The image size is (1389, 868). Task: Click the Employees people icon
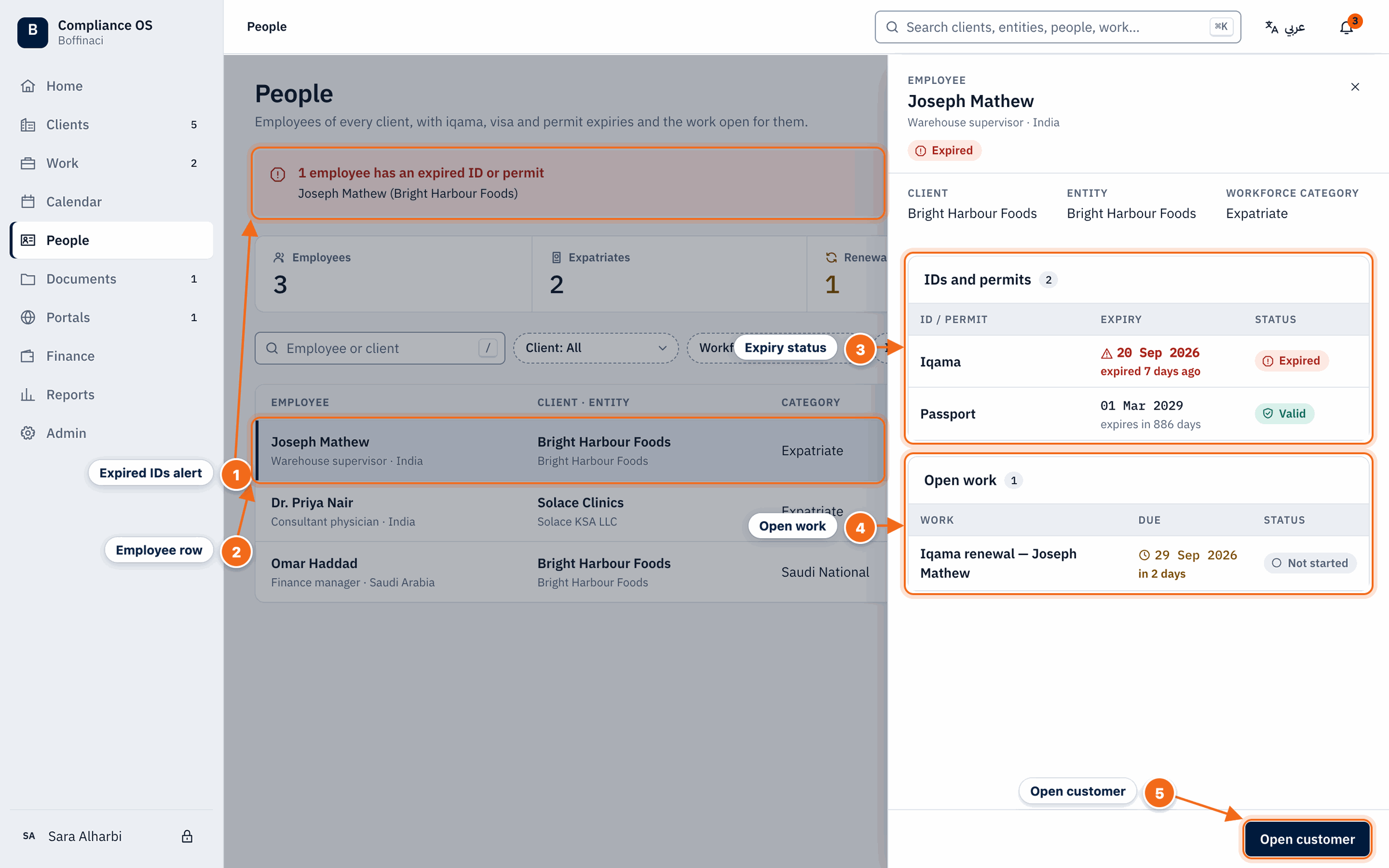coord(279,258)
